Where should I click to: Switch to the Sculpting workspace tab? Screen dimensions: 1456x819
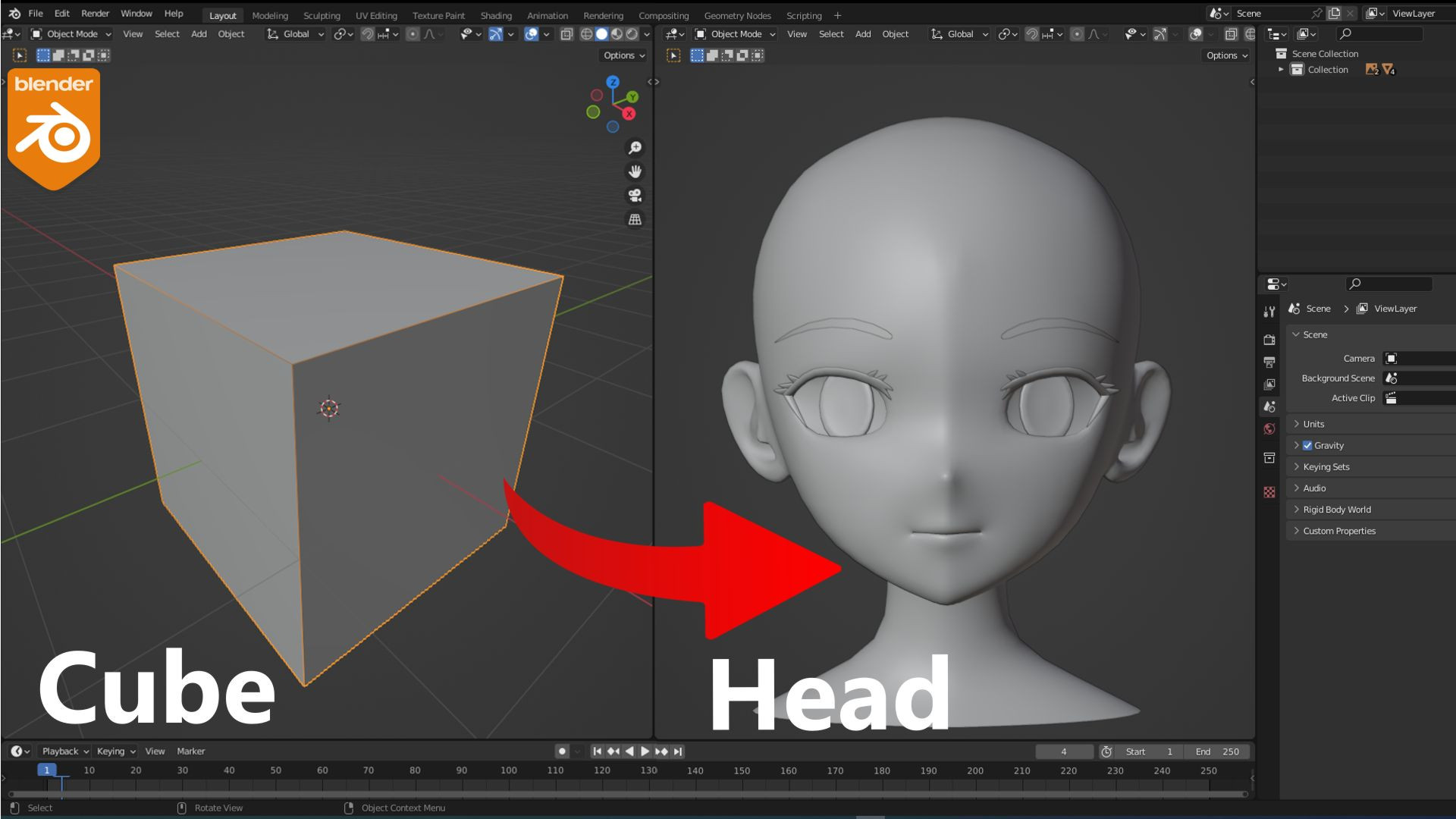pos(322,15)
